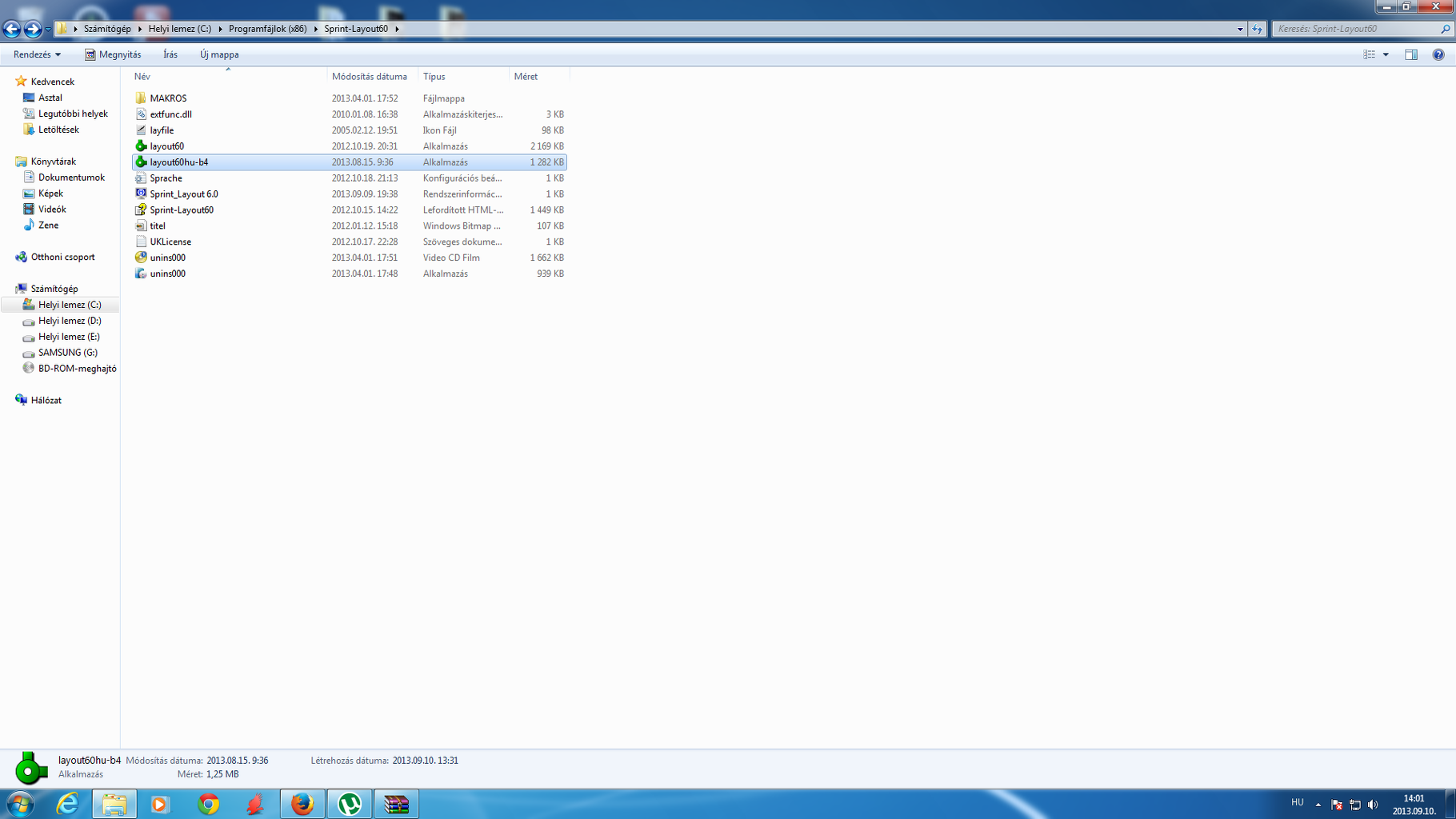This screenshot has height=819, width=1456.
Task: Select Dokumentumok library
Action: tap(71, 178)
